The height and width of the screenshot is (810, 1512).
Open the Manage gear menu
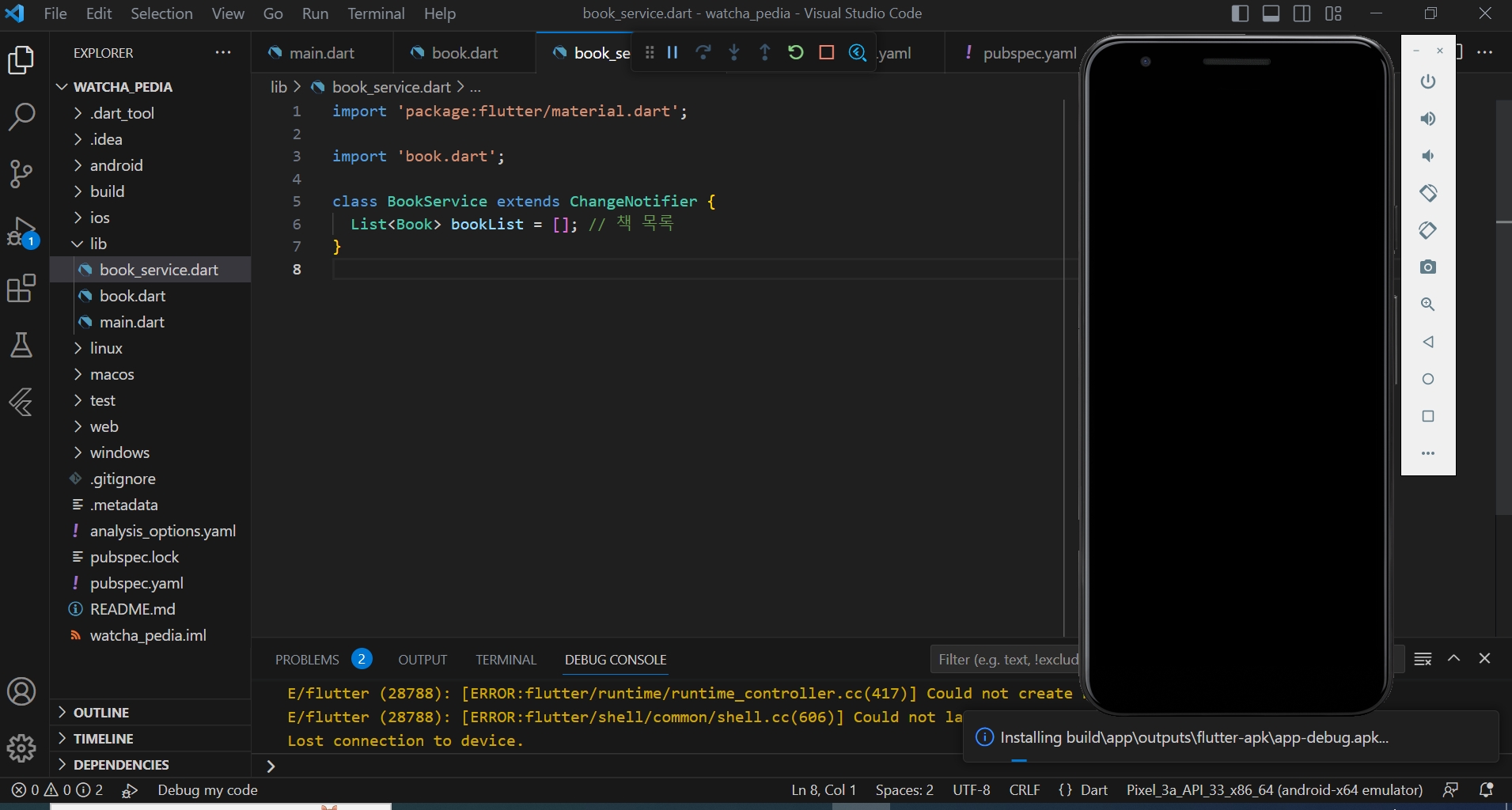coord(21,748)
